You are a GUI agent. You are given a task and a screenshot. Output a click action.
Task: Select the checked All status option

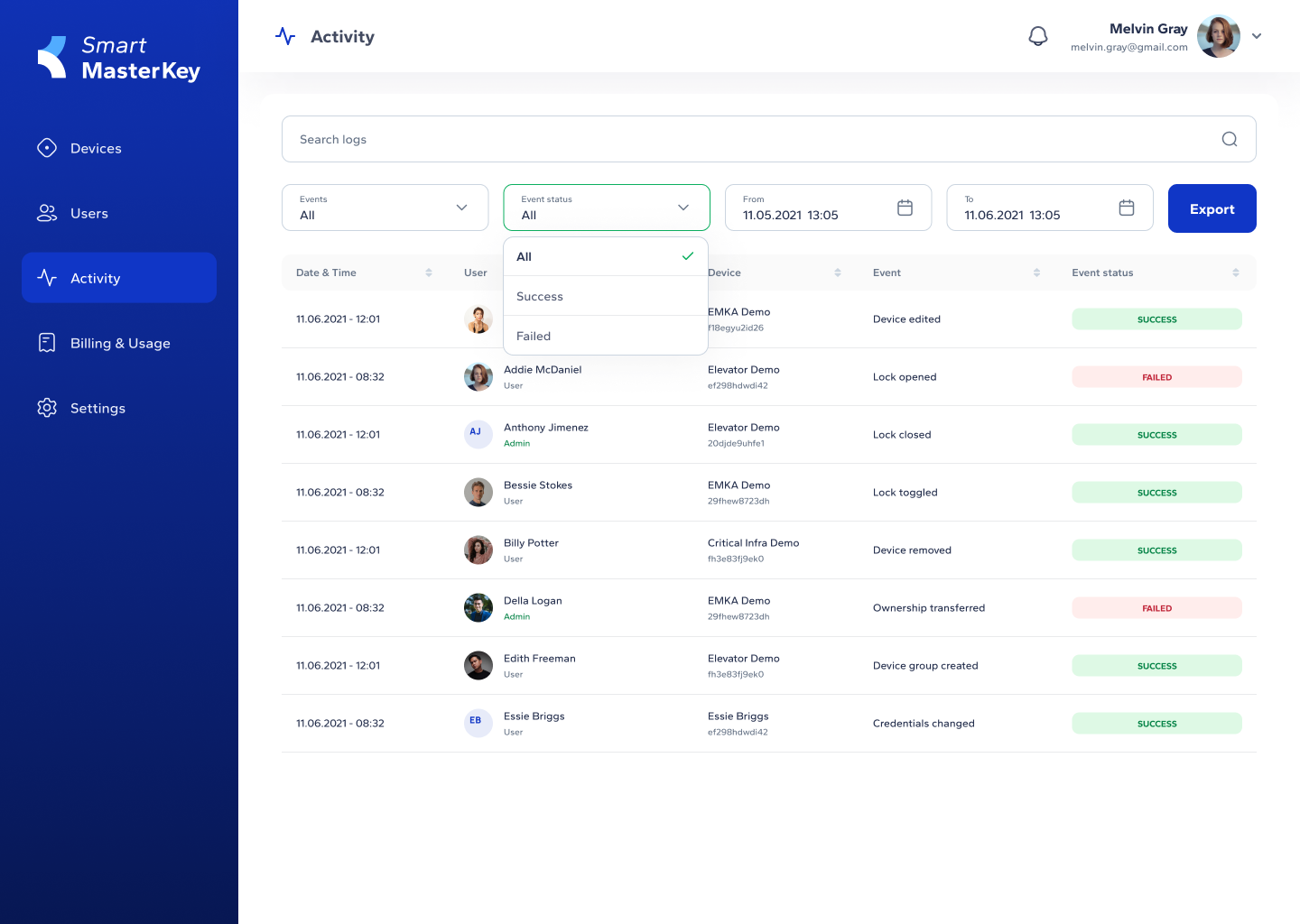(605, 257)
